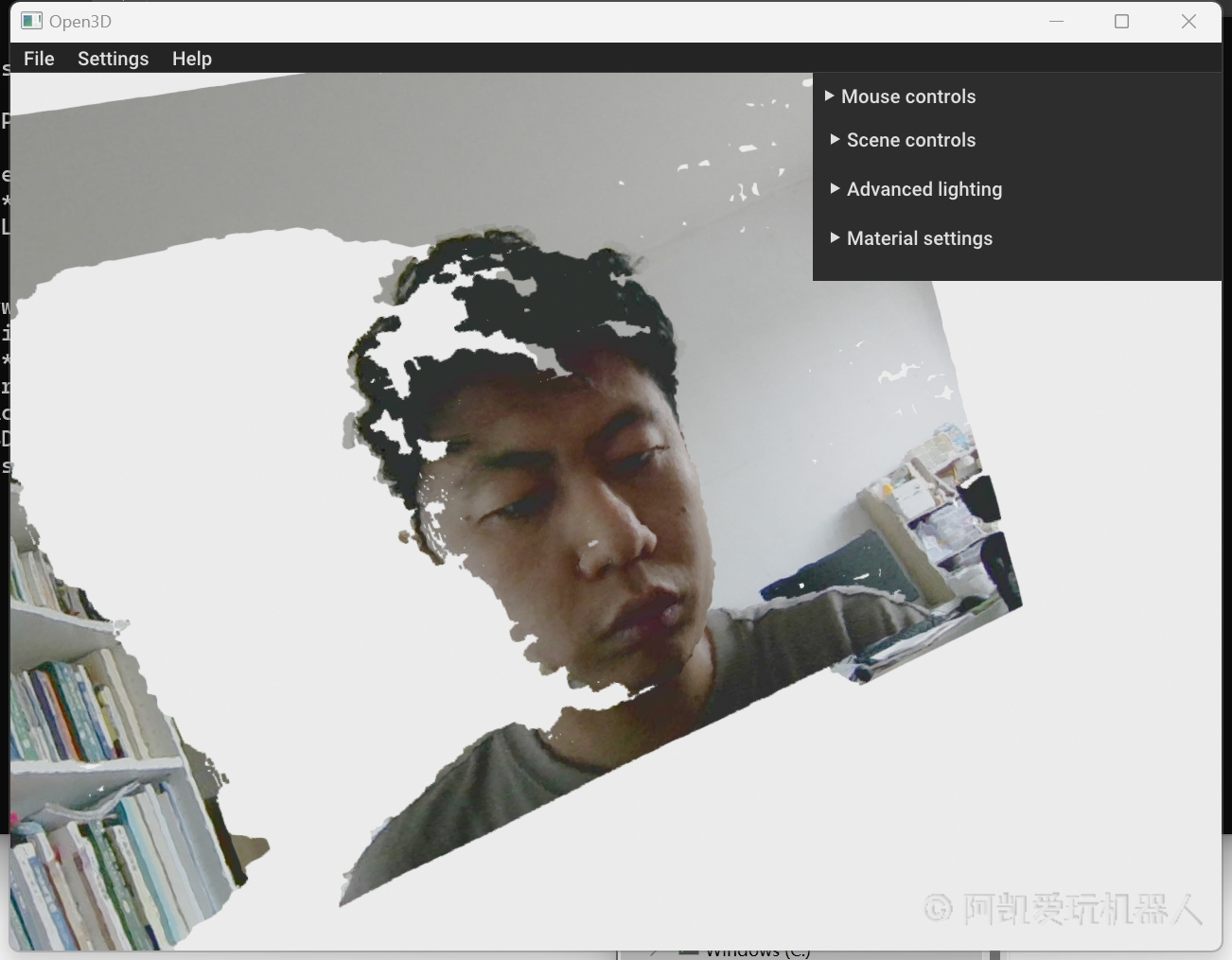1232x960 pixels.
Task: Click the triangle arrow beside Material settings
Action: pos(835,238)
